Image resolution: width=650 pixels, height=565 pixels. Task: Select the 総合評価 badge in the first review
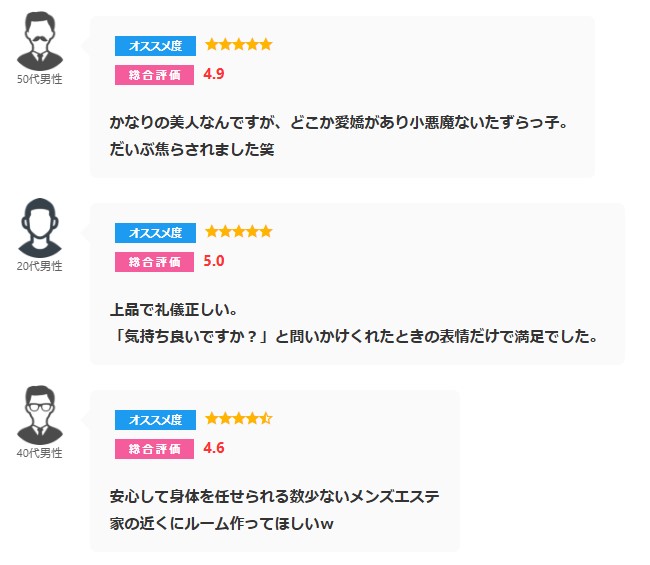[154, 75]
